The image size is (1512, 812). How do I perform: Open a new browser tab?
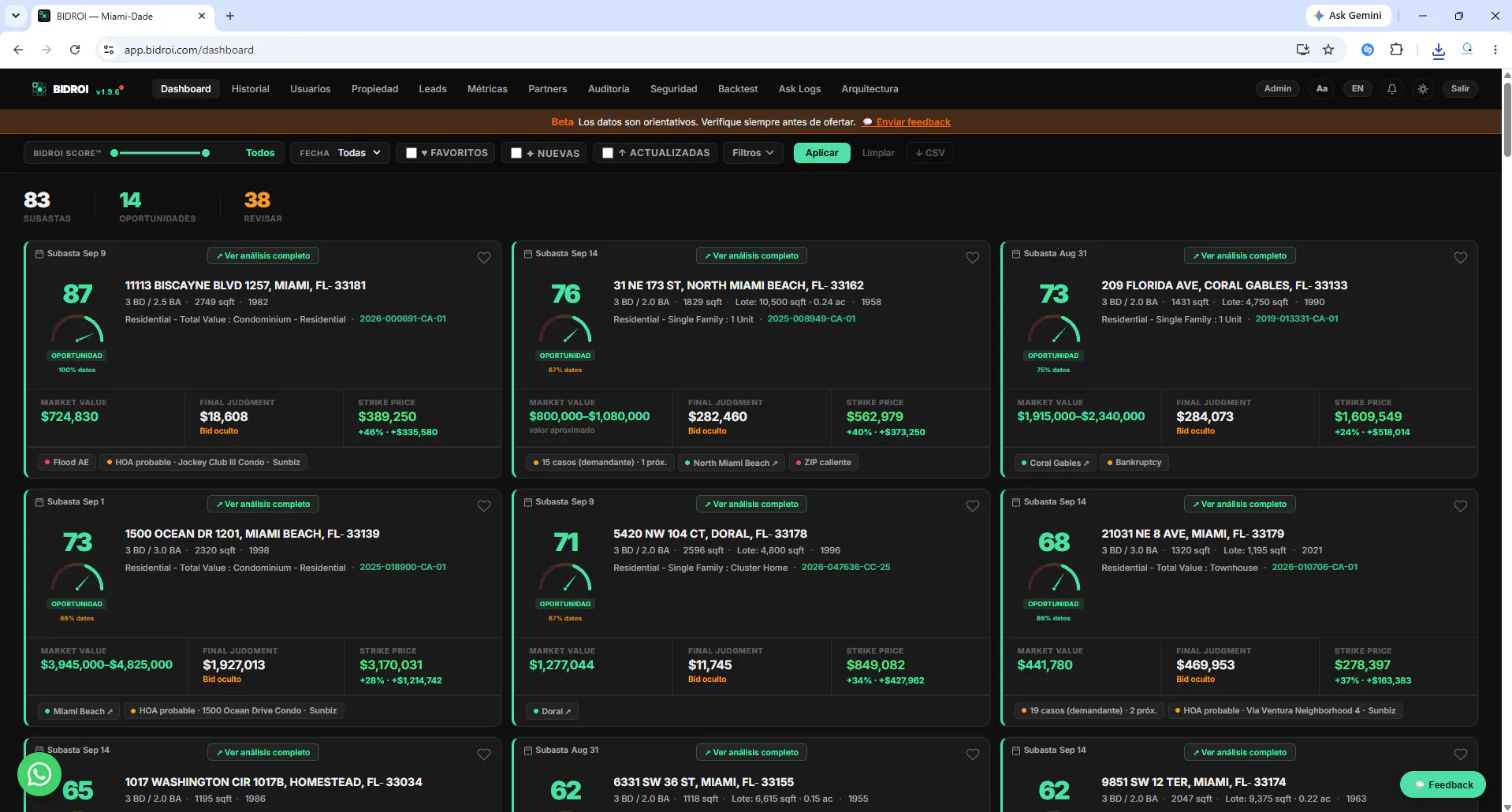pos(230,16)
